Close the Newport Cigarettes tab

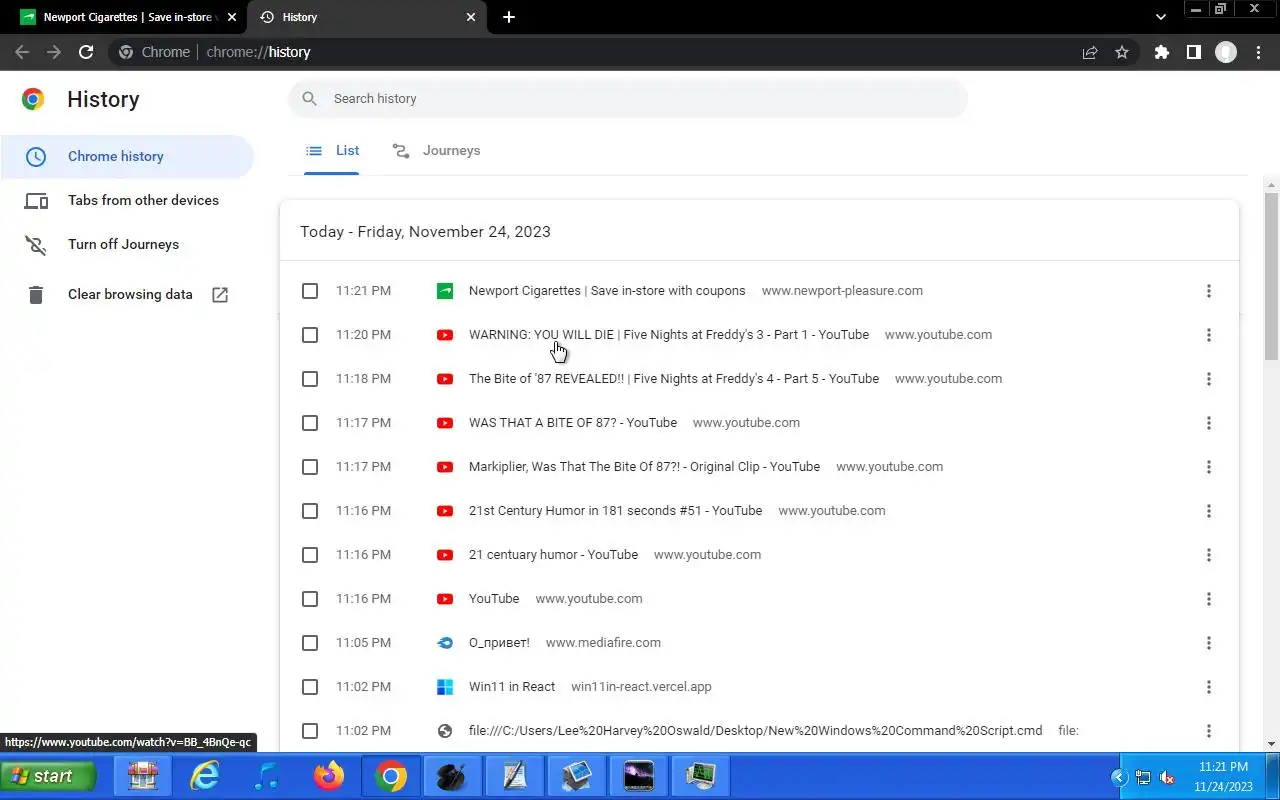(x=232, y=17)
